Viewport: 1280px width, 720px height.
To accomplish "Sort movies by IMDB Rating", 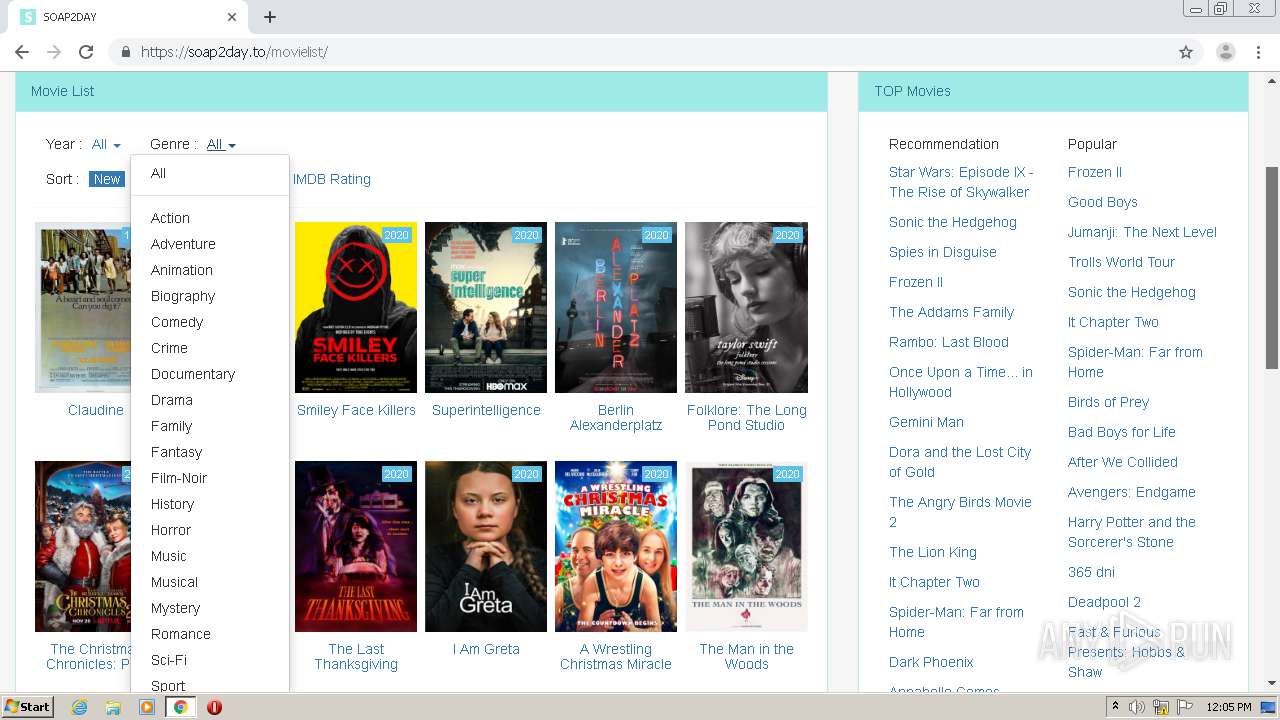I will point(332,179).
